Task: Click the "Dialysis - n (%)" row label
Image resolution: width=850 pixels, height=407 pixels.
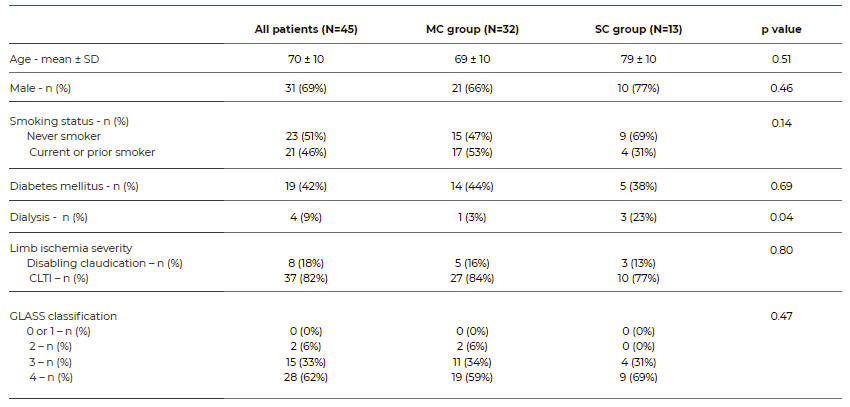Action: tap(49, 217)
